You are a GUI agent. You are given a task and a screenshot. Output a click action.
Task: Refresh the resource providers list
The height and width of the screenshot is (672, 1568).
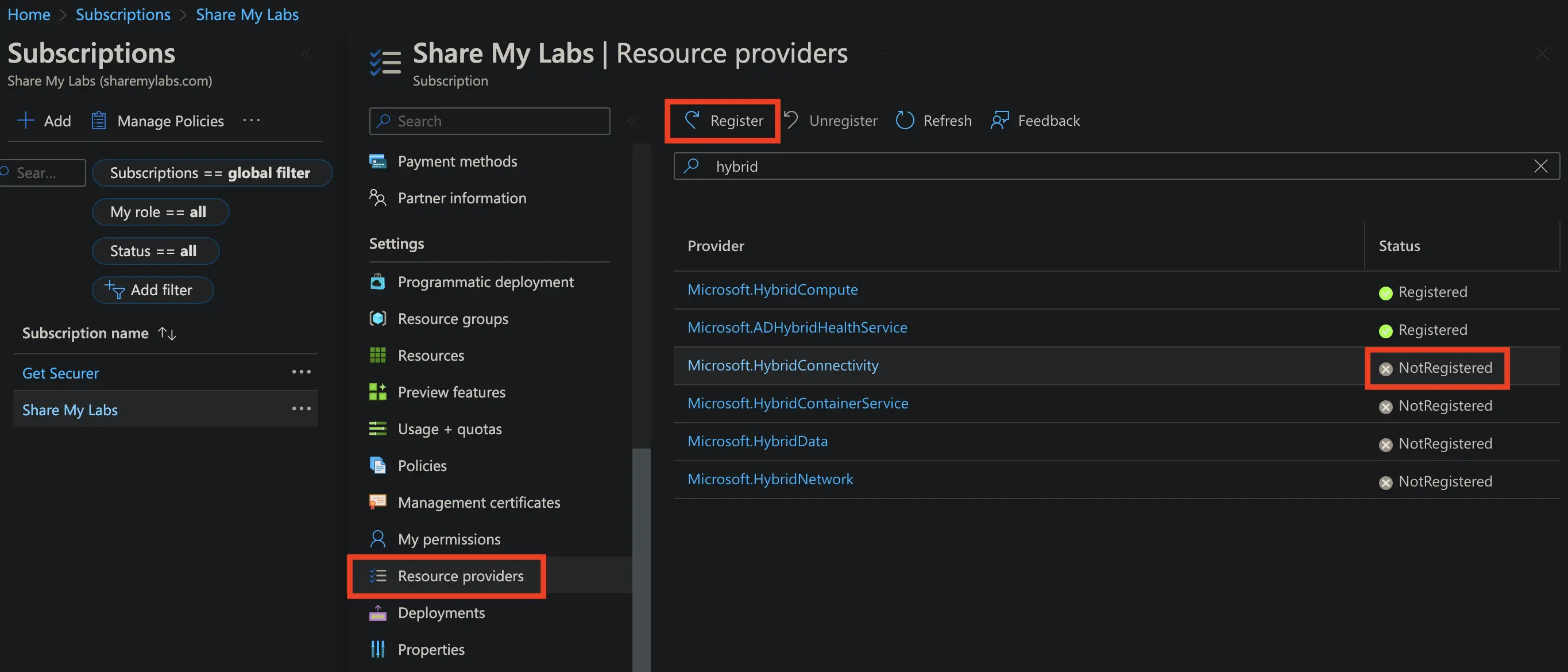[934, 121]
